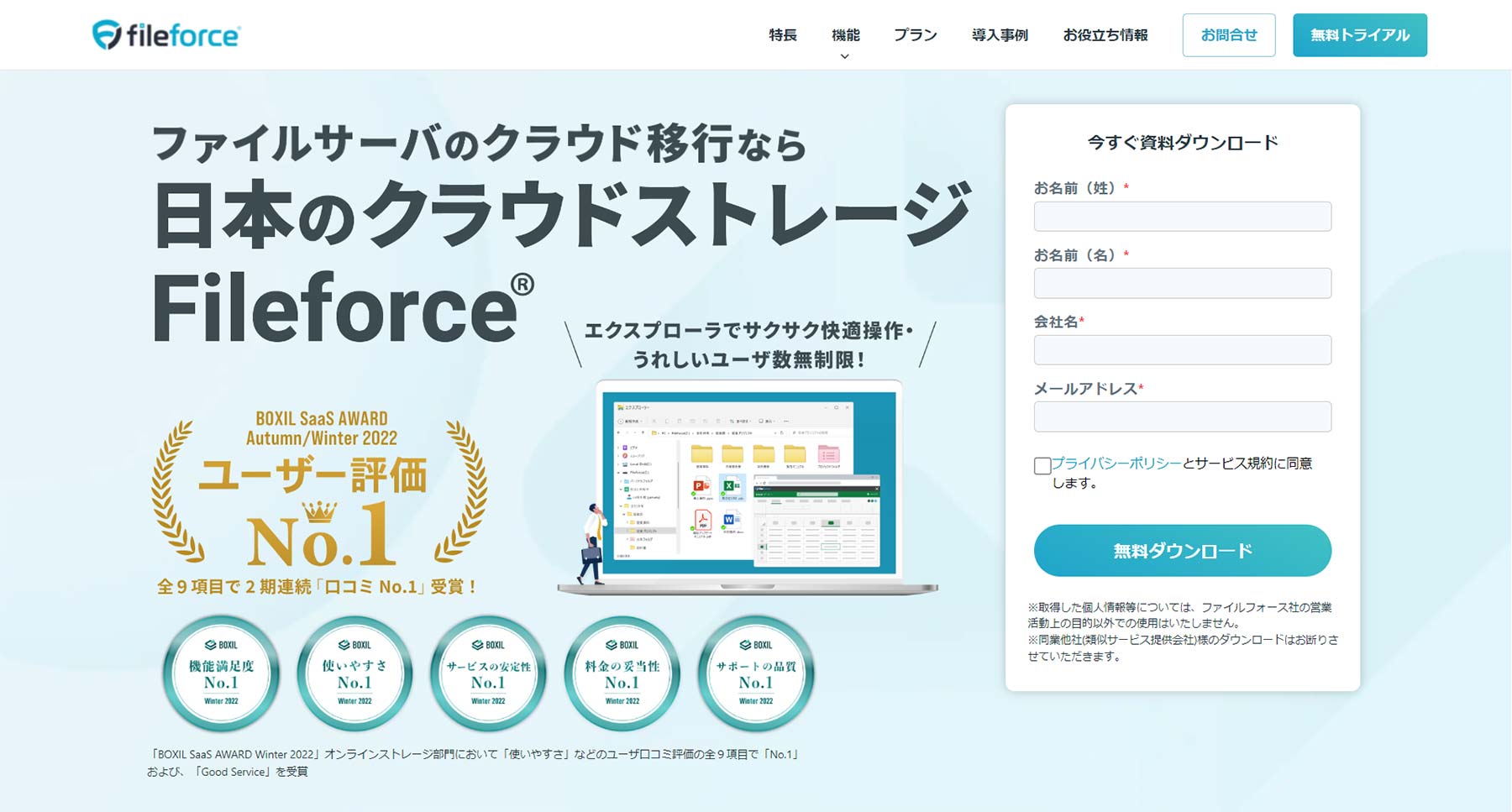This screenshot has height=812, width=1512.
Task: Click the fileforce logo in header
Action: coord(165,34)
